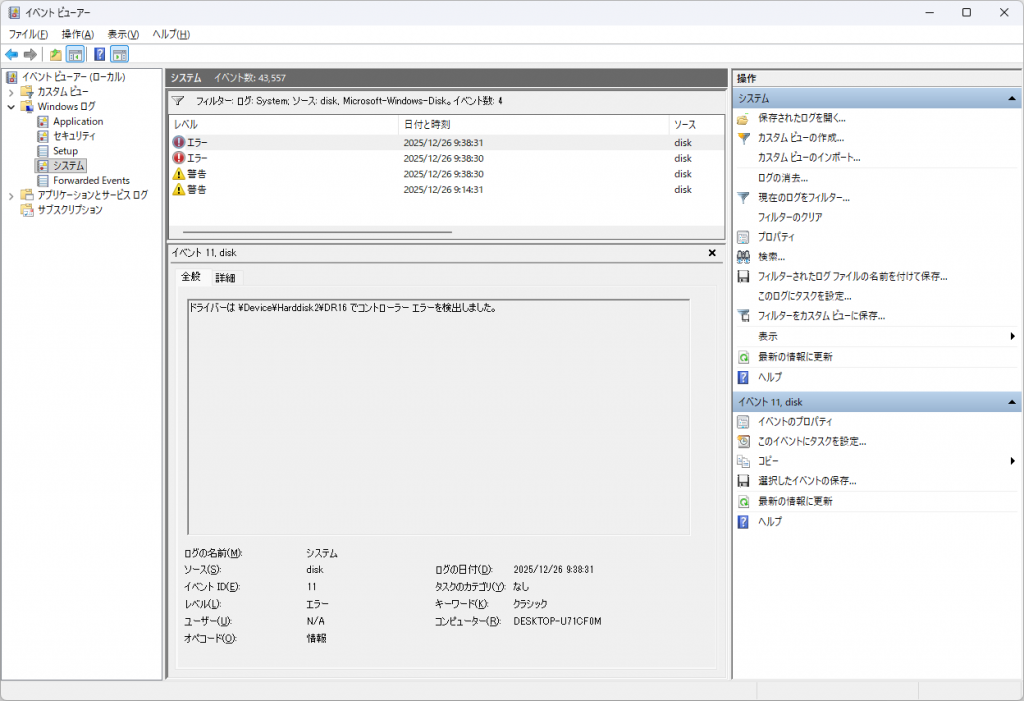1024x701 pixels.
Task: Collapse the Windows ログ tree node
Action: click(12, 107)
